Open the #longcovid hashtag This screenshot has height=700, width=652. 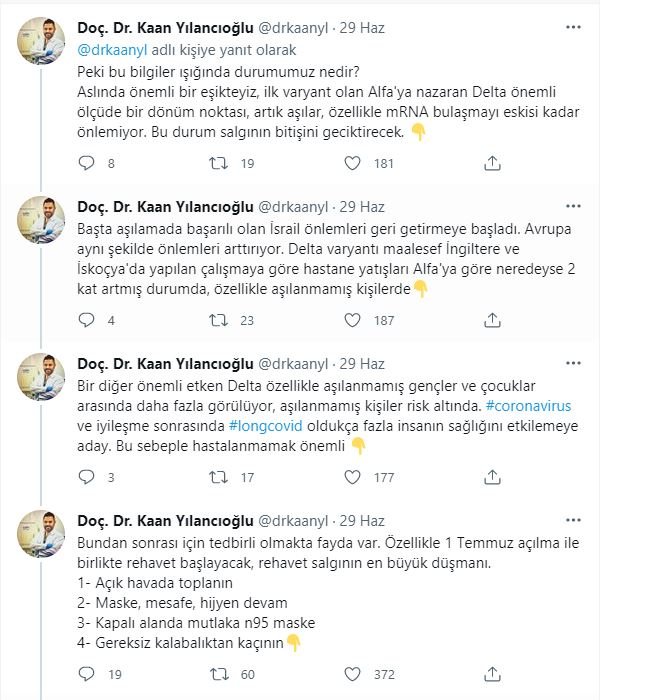click(266, 426)
